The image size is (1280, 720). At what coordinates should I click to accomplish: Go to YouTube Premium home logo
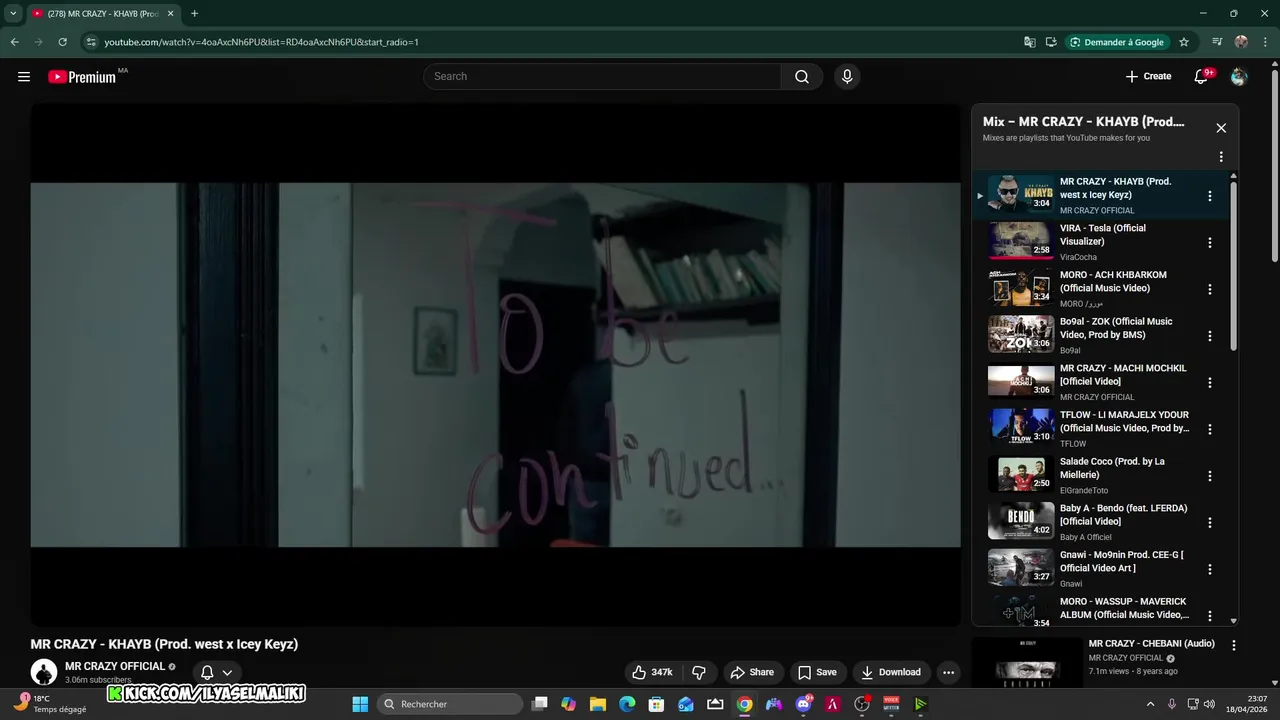83,77
